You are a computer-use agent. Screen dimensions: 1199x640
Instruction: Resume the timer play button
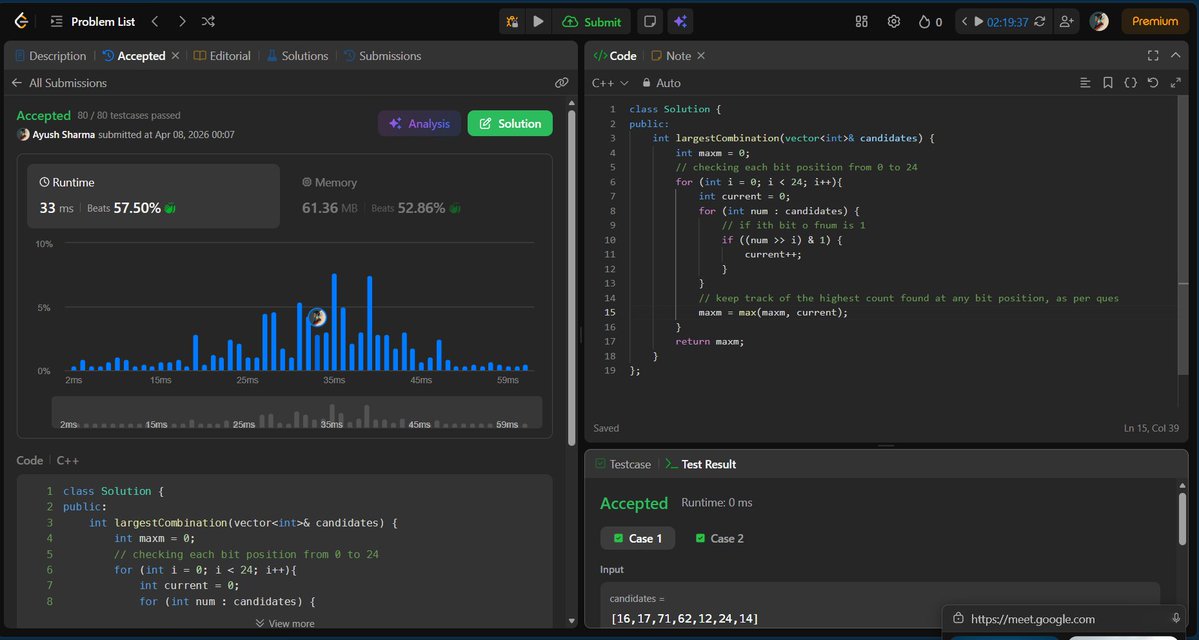point(978,21)
